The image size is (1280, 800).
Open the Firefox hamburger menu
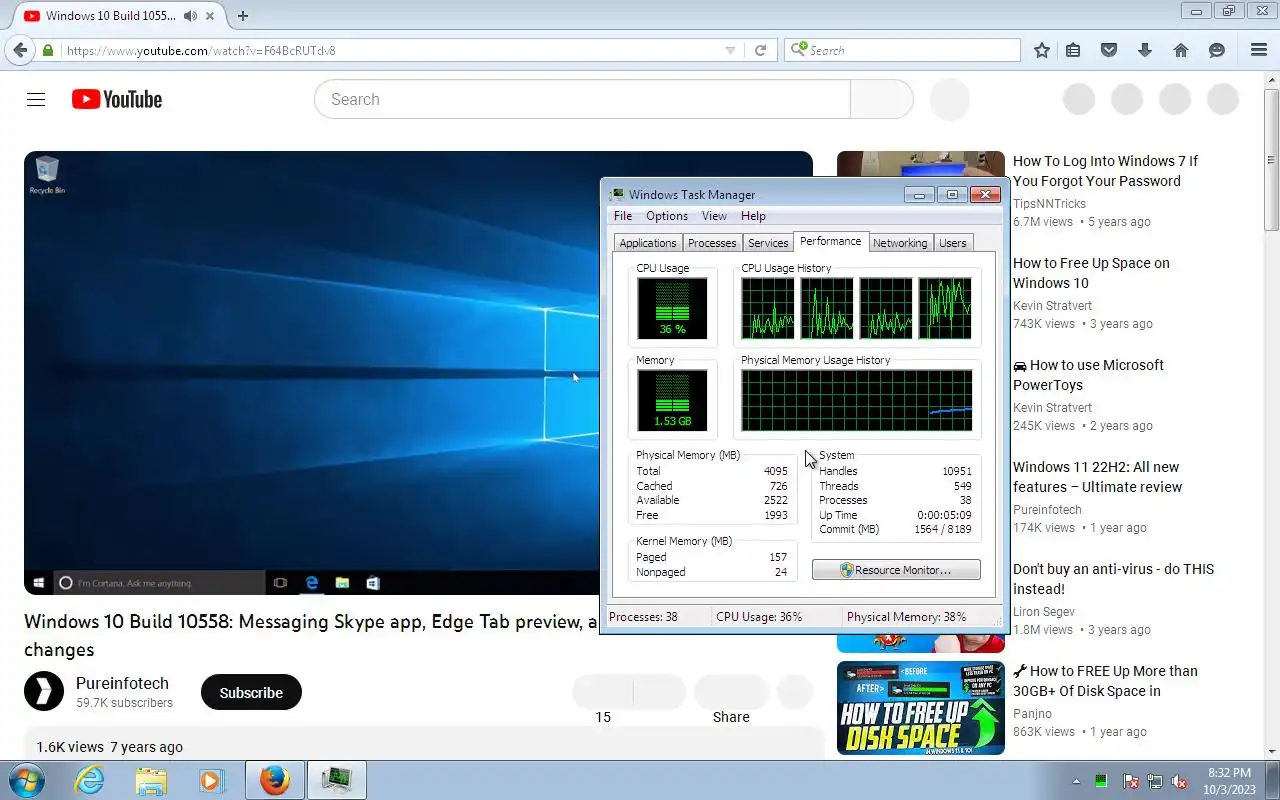pos(1259,50)
